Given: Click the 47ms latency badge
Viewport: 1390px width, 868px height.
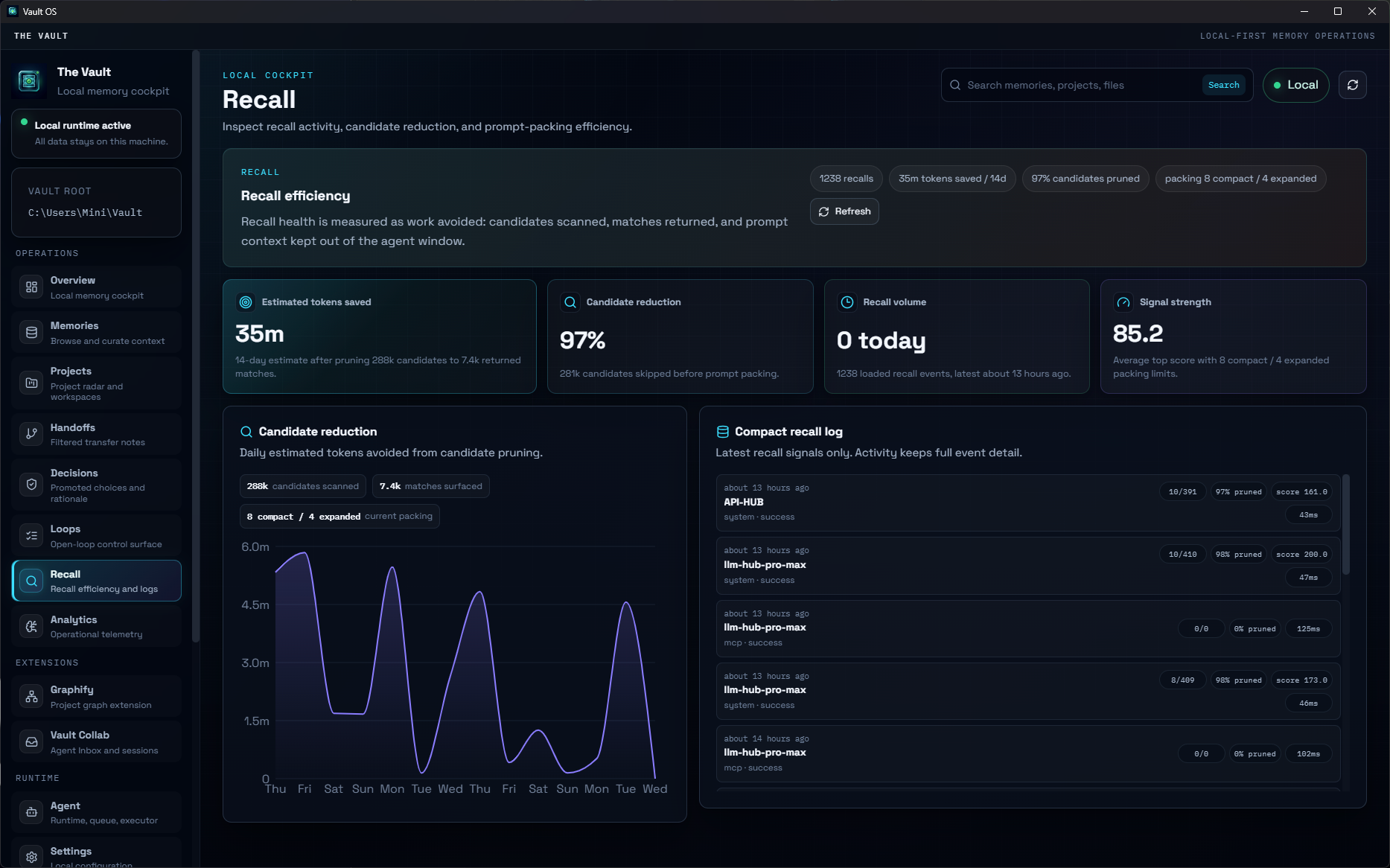Looking at the screenshot, I should click(1308, 578).
